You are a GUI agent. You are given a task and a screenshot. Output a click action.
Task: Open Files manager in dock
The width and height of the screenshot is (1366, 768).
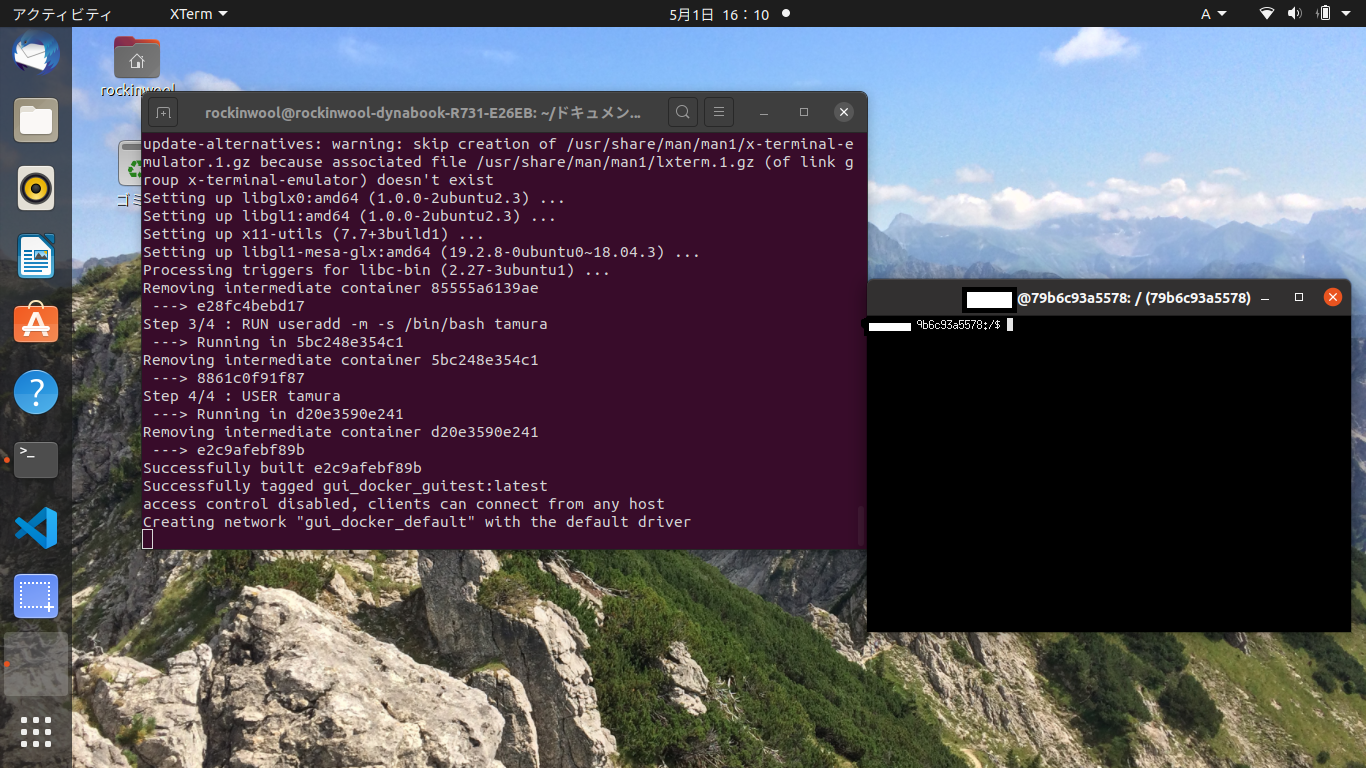point(36,121)
